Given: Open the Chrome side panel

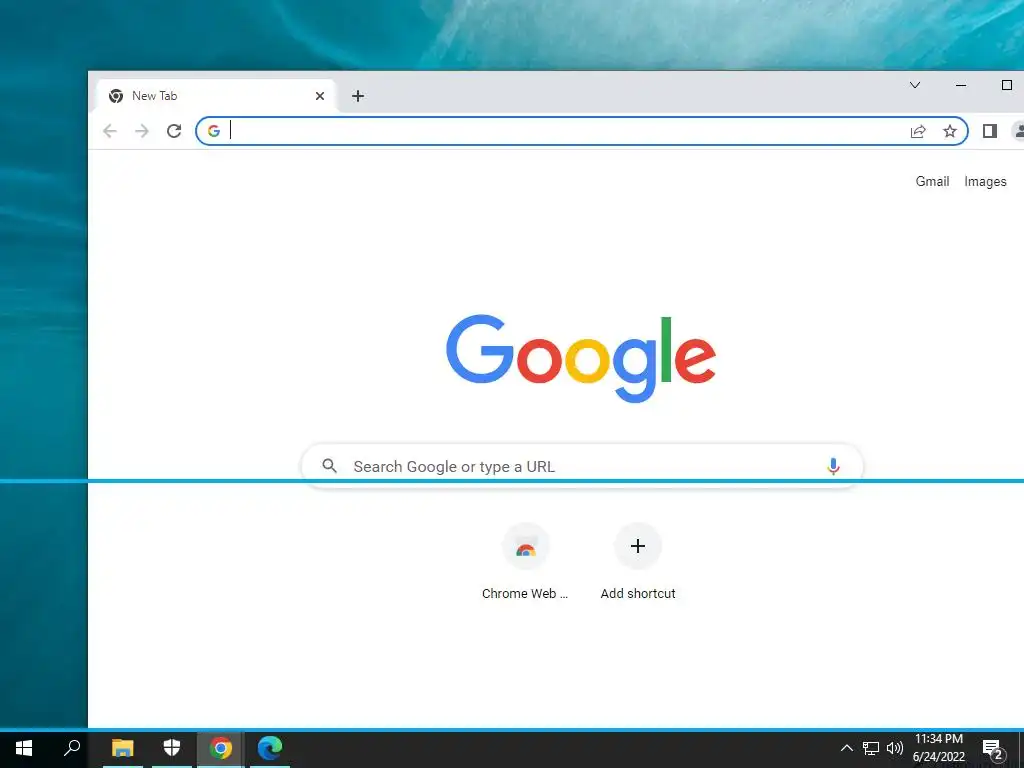Looking at the screenshot, I should [989, 131].
